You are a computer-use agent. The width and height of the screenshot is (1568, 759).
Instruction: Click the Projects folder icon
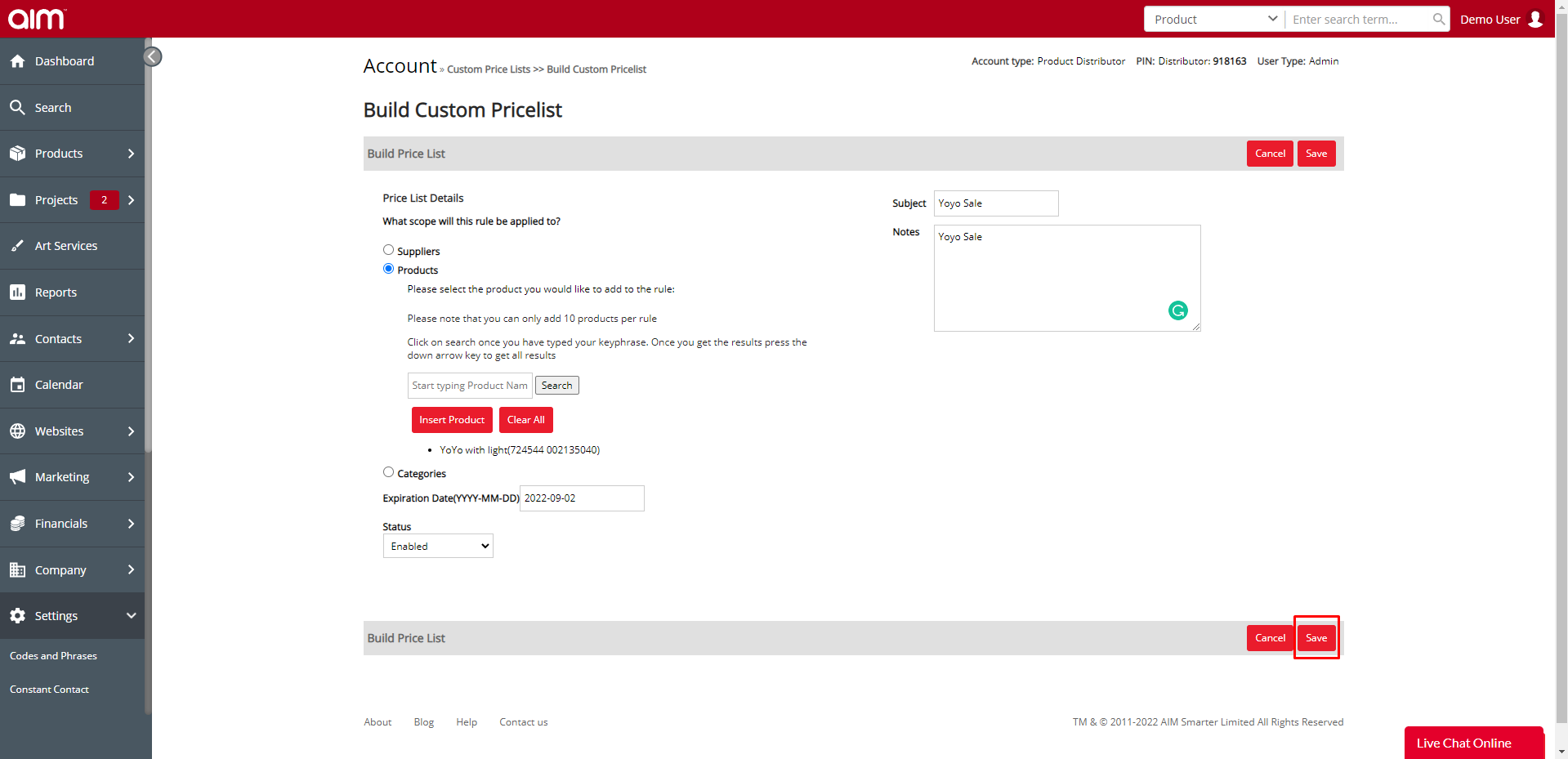tap(17, 200)
